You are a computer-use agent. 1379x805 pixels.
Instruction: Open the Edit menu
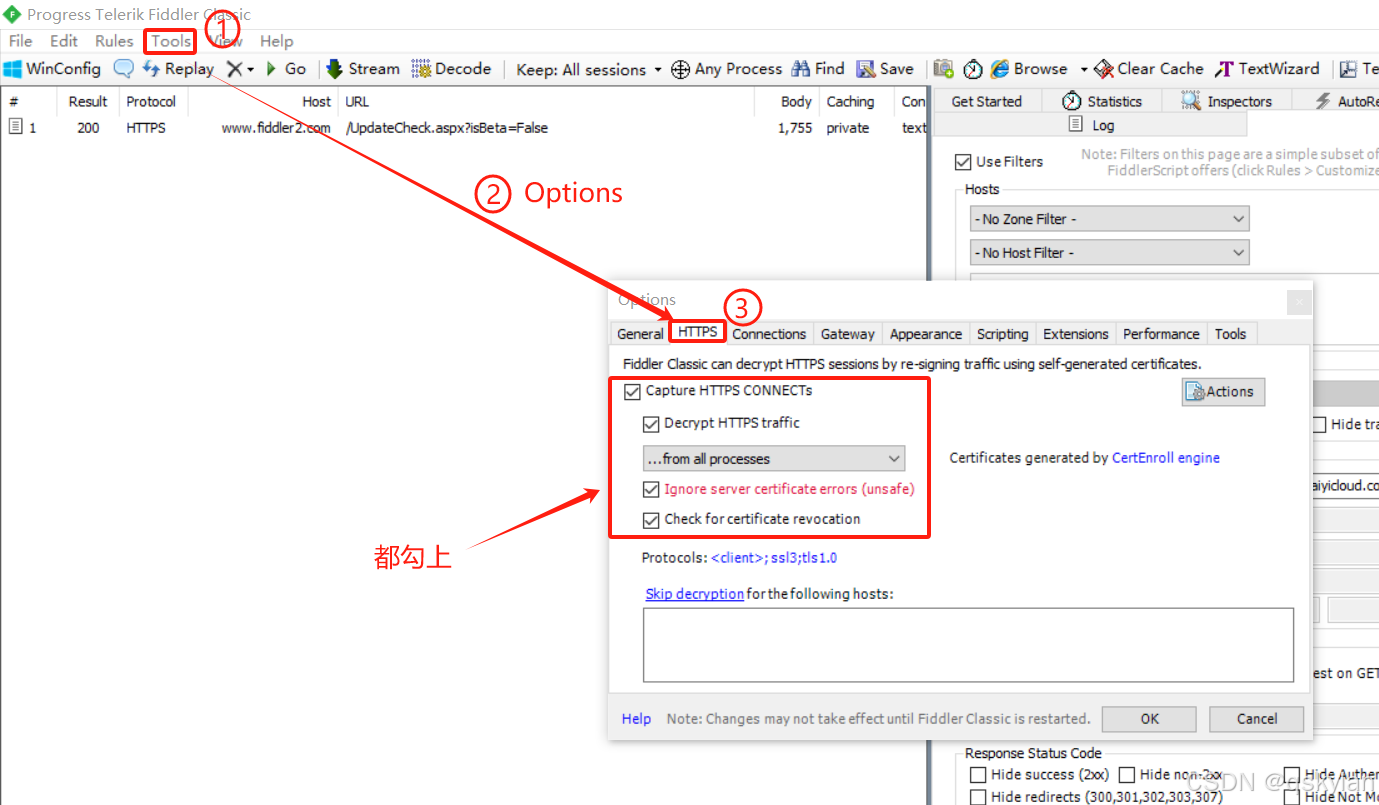click(64, 41)
